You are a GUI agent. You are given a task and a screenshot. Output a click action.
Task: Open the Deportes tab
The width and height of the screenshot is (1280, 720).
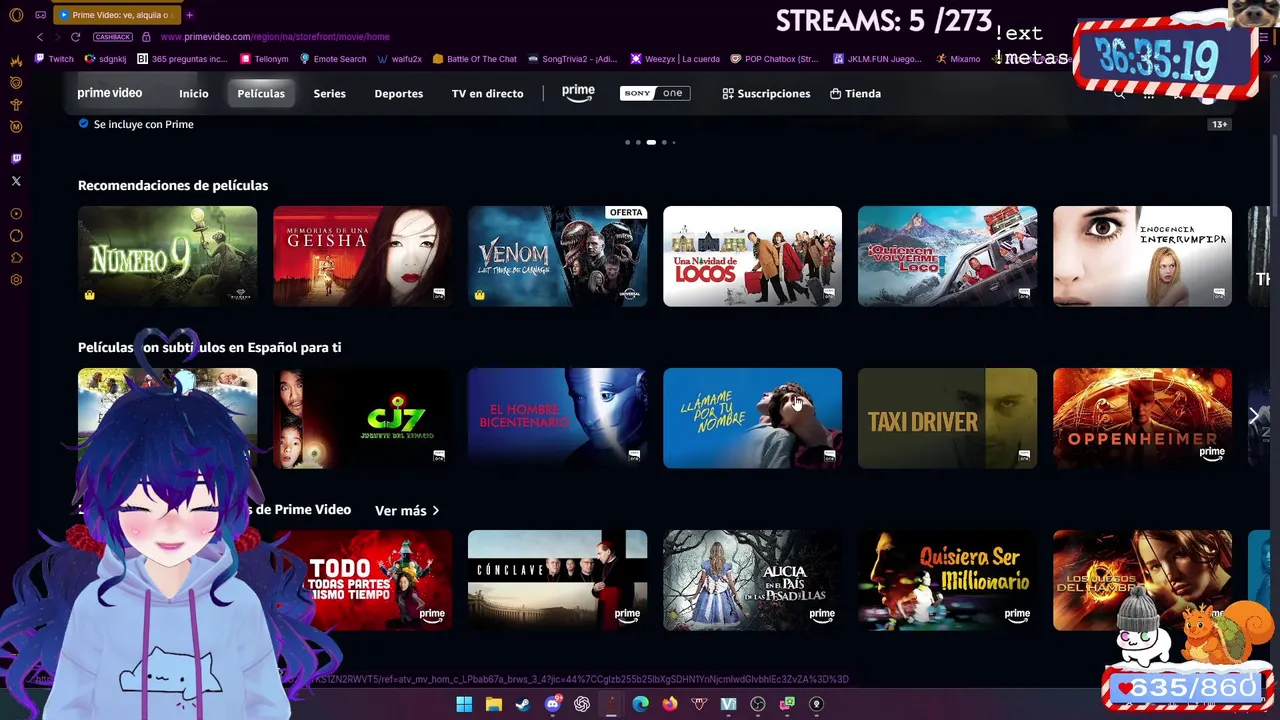[399, 93]
